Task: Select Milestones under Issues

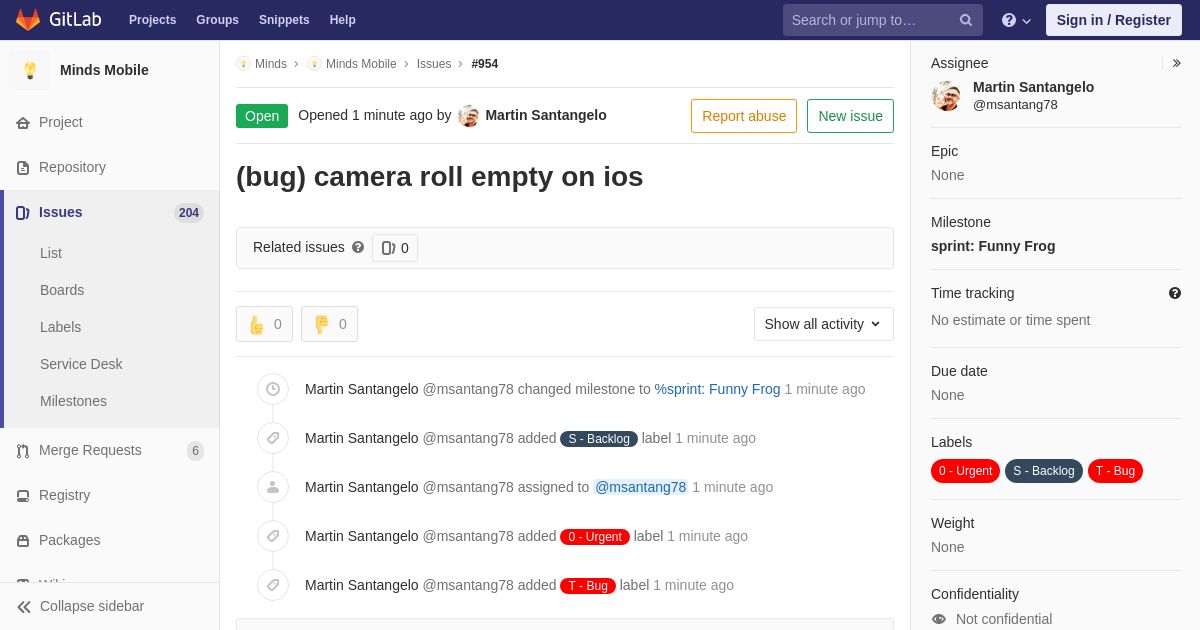Action: 73,401
